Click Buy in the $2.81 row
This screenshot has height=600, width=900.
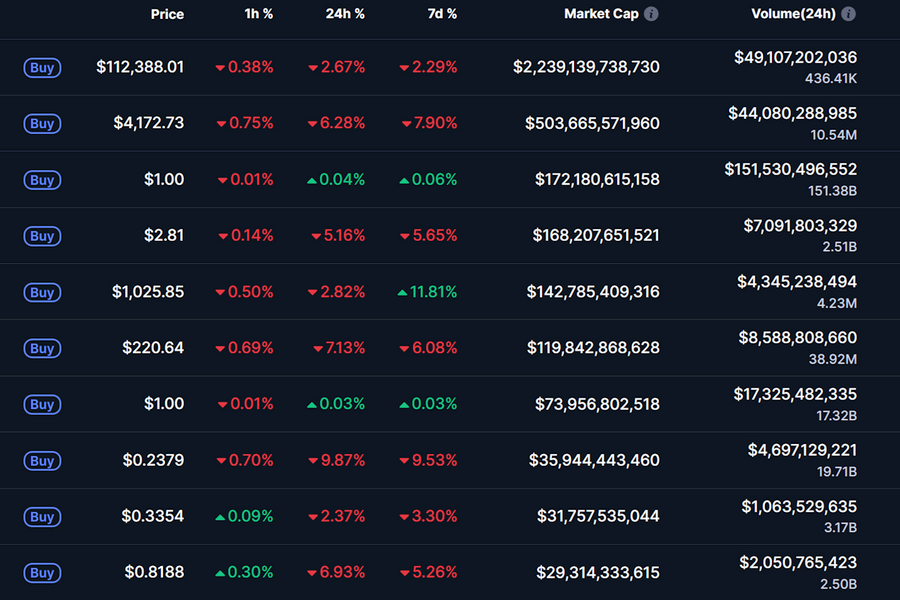point(42,236)
